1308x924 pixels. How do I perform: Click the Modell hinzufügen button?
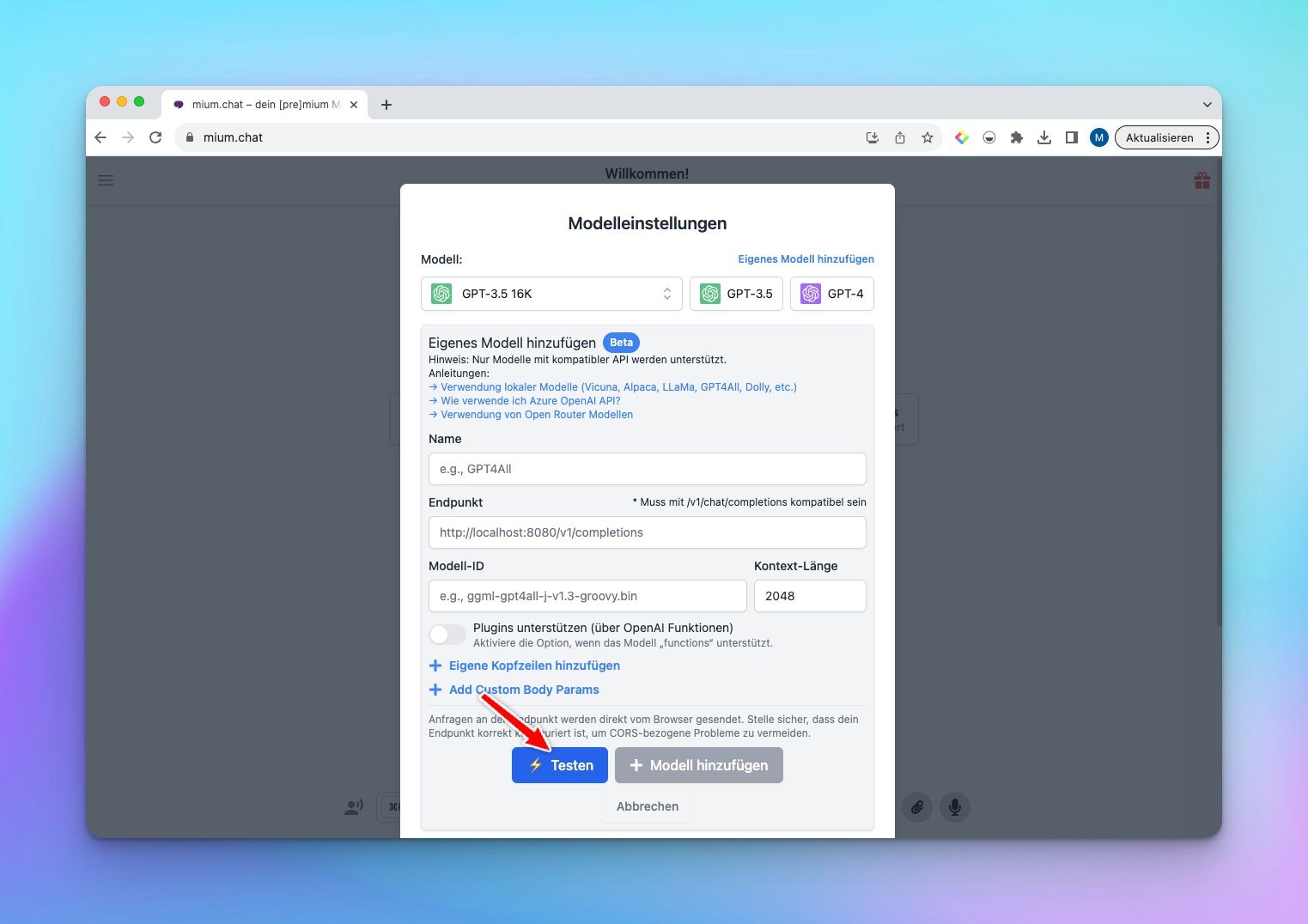point(699,765)
